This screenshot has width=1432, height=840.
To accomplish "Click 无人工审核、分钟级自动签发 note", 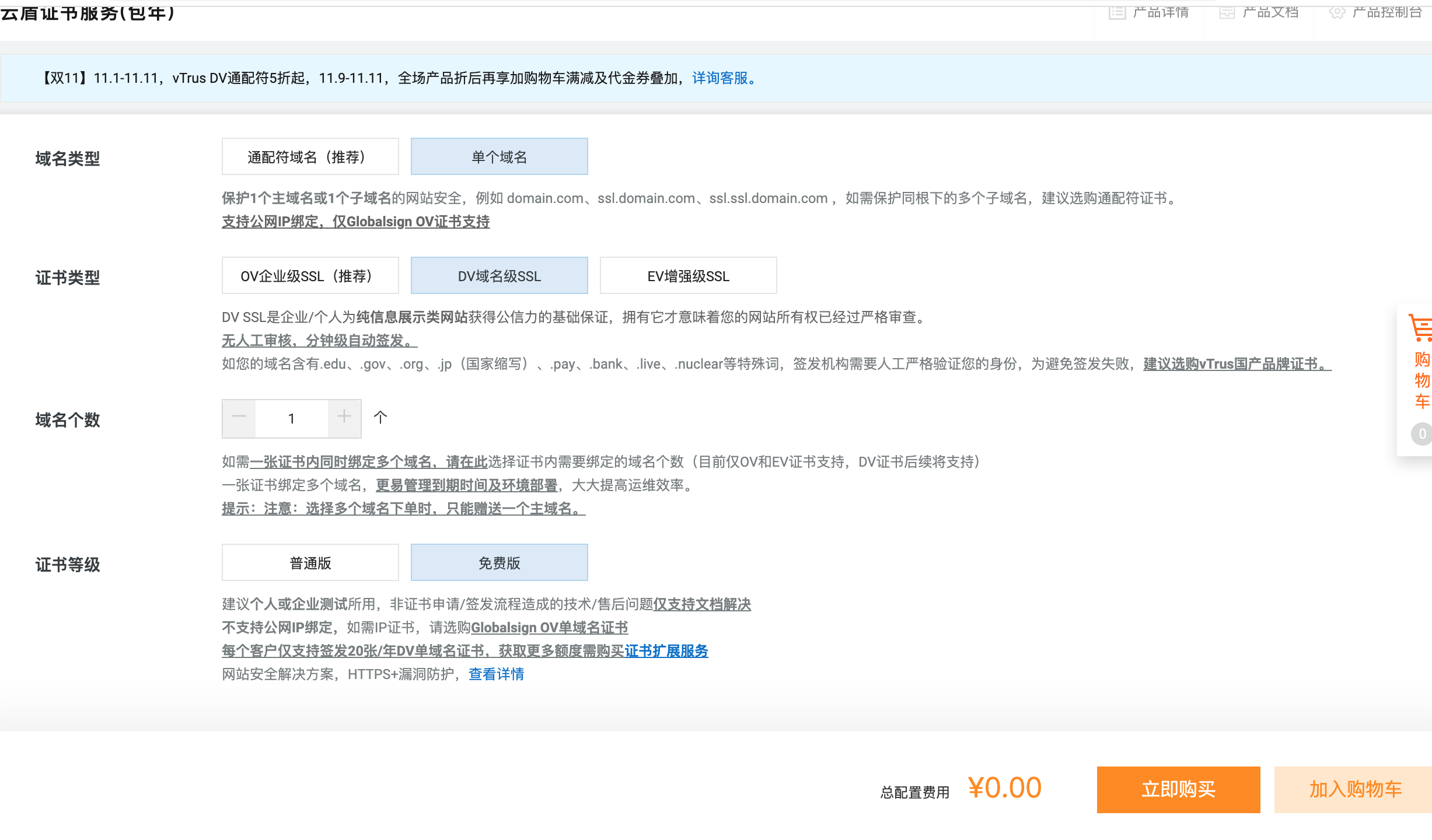I will 320,341.
